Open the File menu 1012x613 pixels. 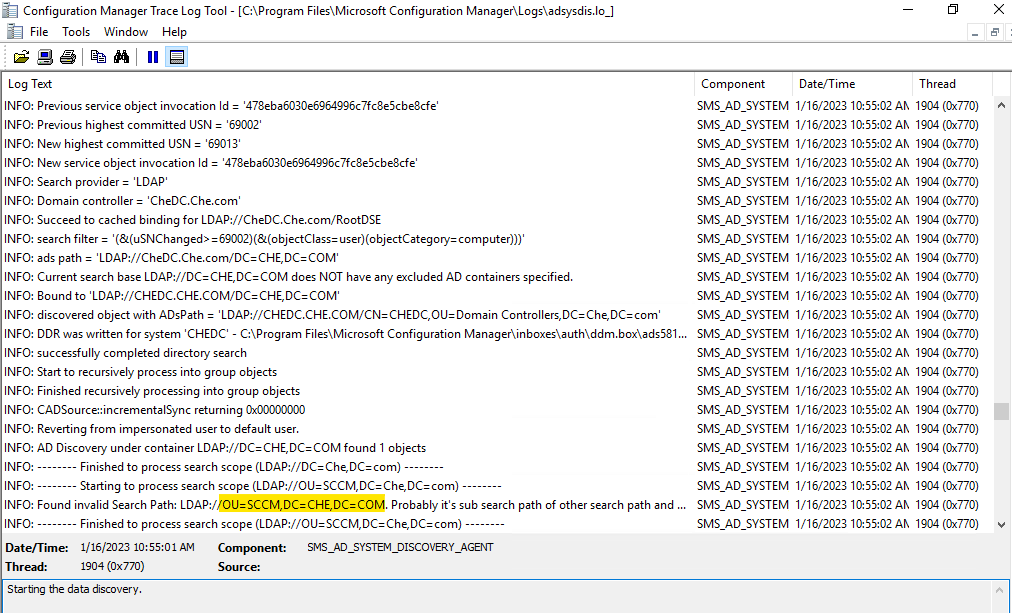(x=39, y=32)
